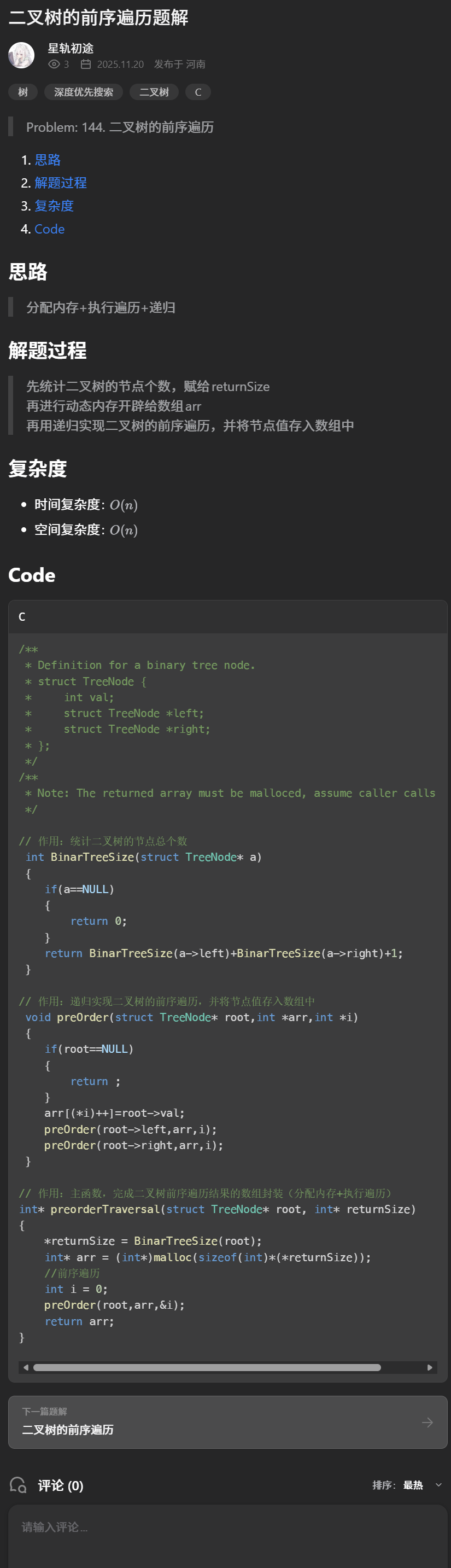Click the author avatar image
Image resolution: width=451 pixels, height=1568 pixels.
21,55
